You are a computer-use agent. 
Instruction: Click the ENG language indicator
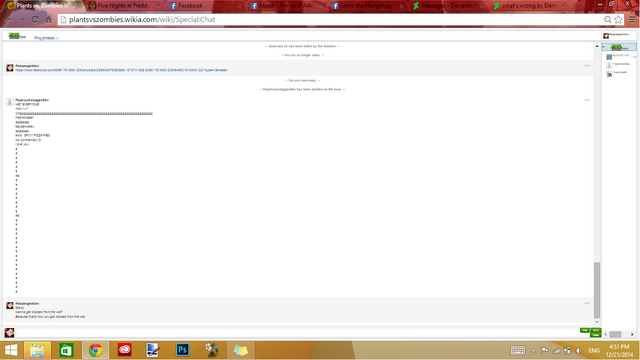point(594,350)
